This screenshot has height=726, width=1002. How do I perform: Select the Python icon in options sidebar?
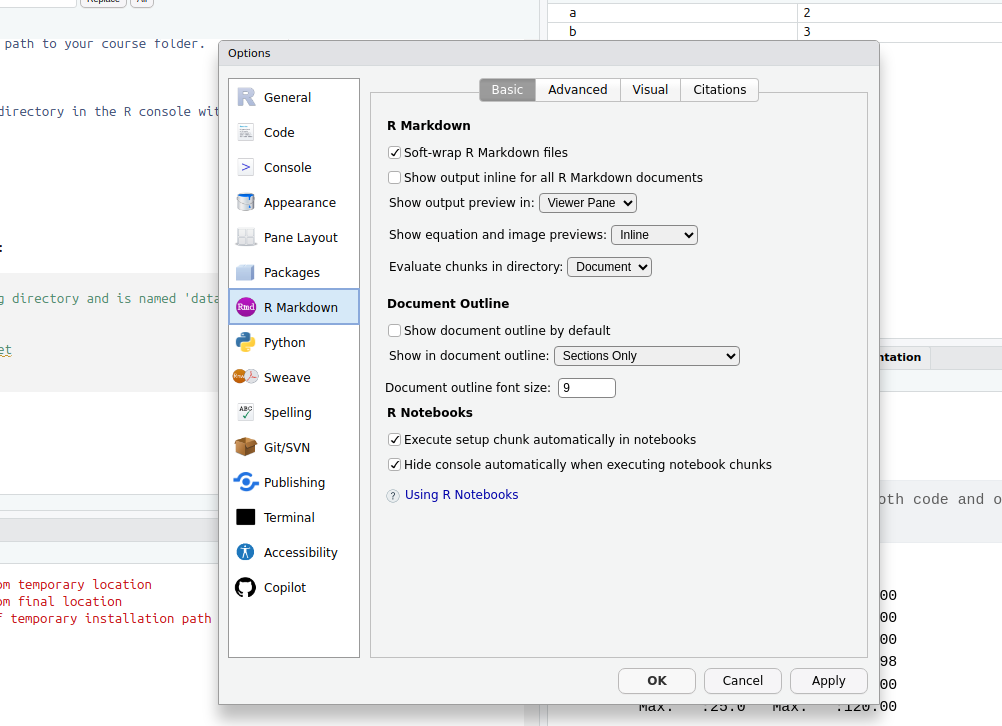click(x=246, y=342)
